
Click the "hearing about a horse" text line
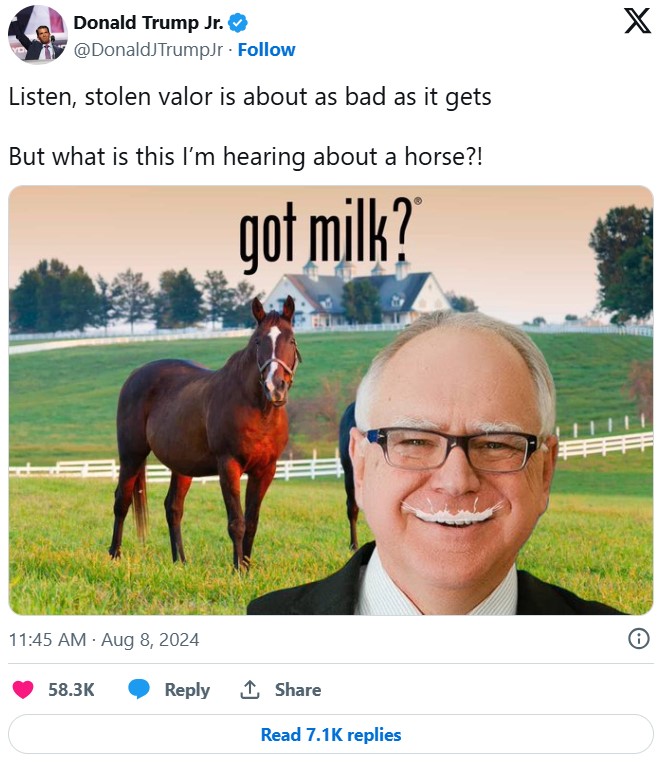pyautogui.click(x=246, y=157)
